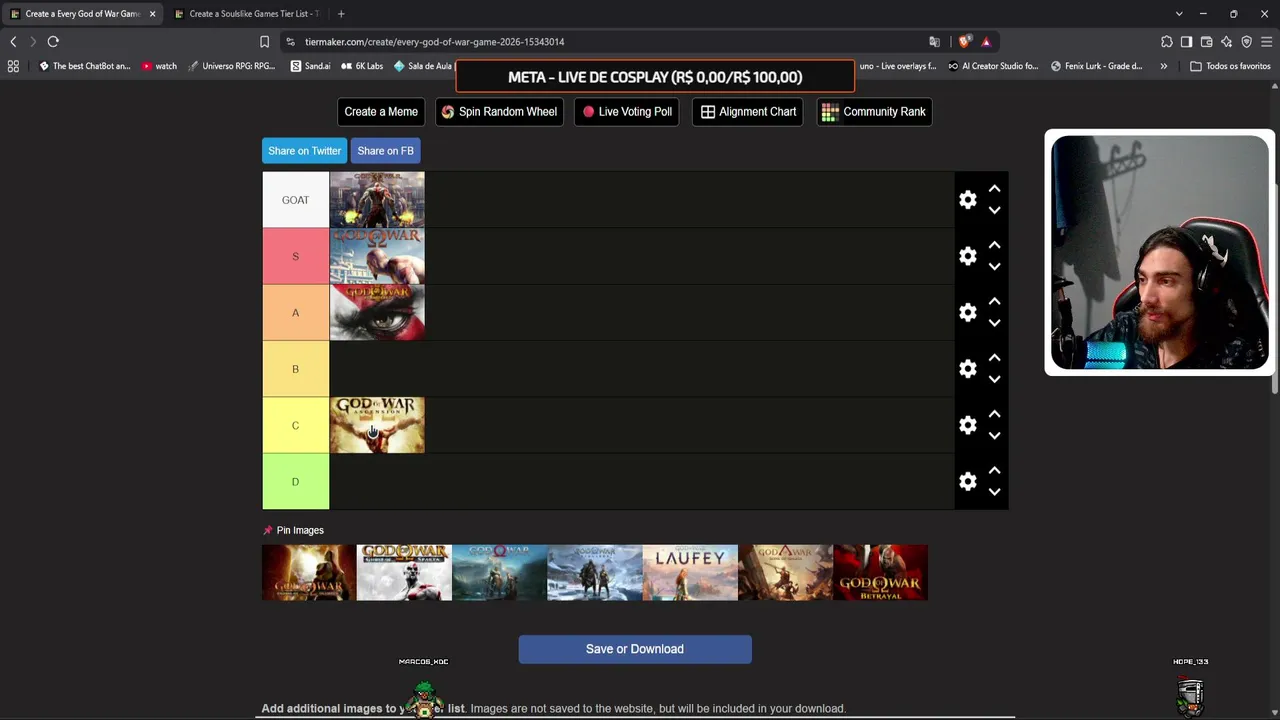Open the browser main hamburger menu
This screenshot has height=720, width=1280.
1266,42
